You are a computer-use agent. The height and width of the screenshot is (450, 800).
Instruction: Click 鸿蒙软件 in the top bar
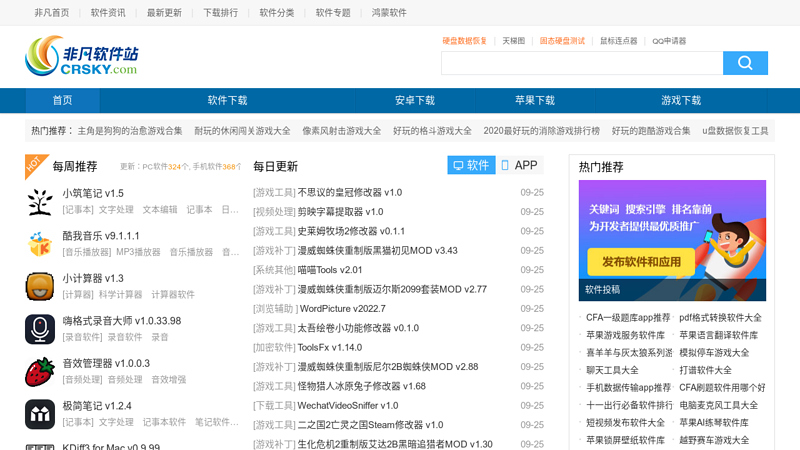pos(389,13)
